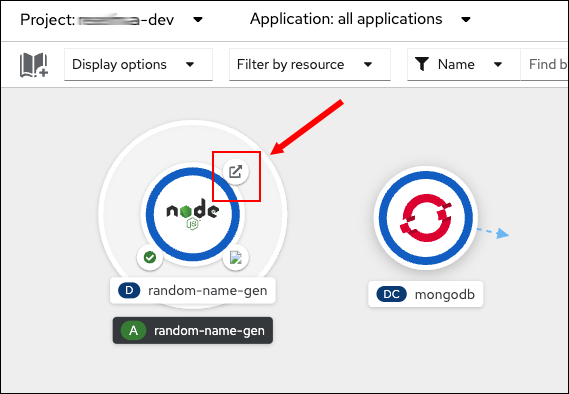The width and height of the screenshot is (569, 394).
Task: Open the Application: all applications dropdown
Action: pos(360,19)
